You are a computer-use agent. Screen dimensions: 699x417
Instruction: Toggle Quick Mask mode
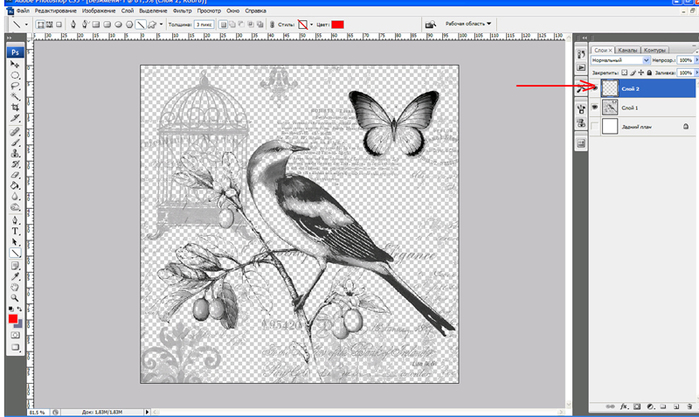click(15, 335)
